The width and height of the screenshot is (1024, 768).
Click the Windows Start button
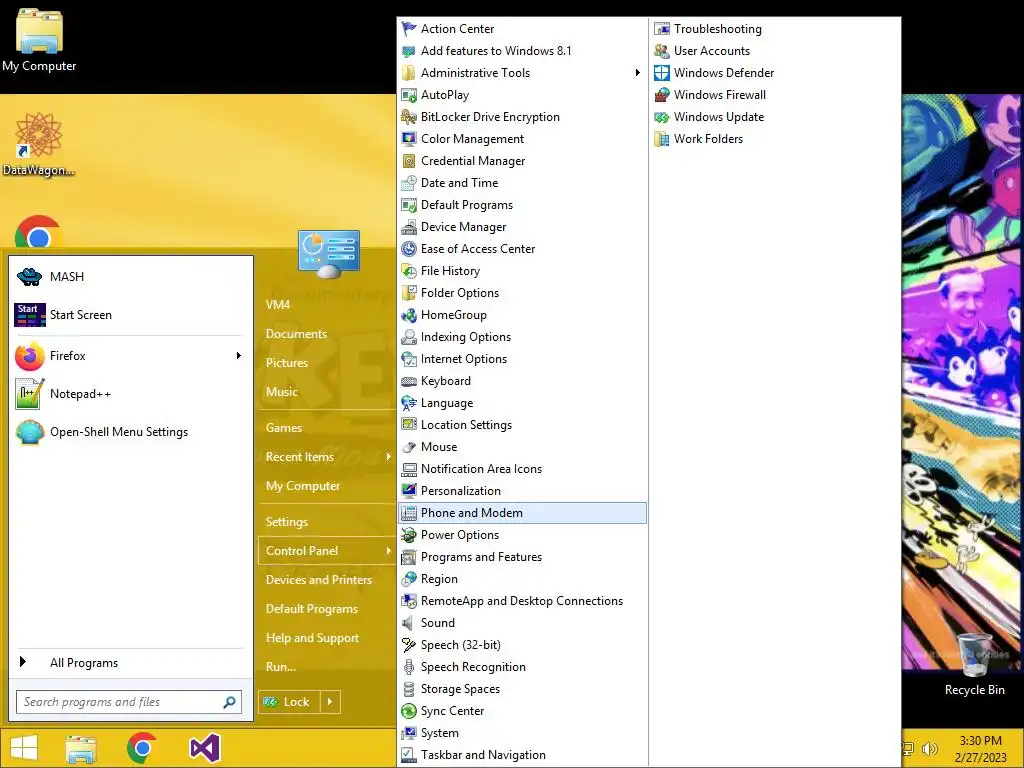pyautogui.click(x=24, y=748)
